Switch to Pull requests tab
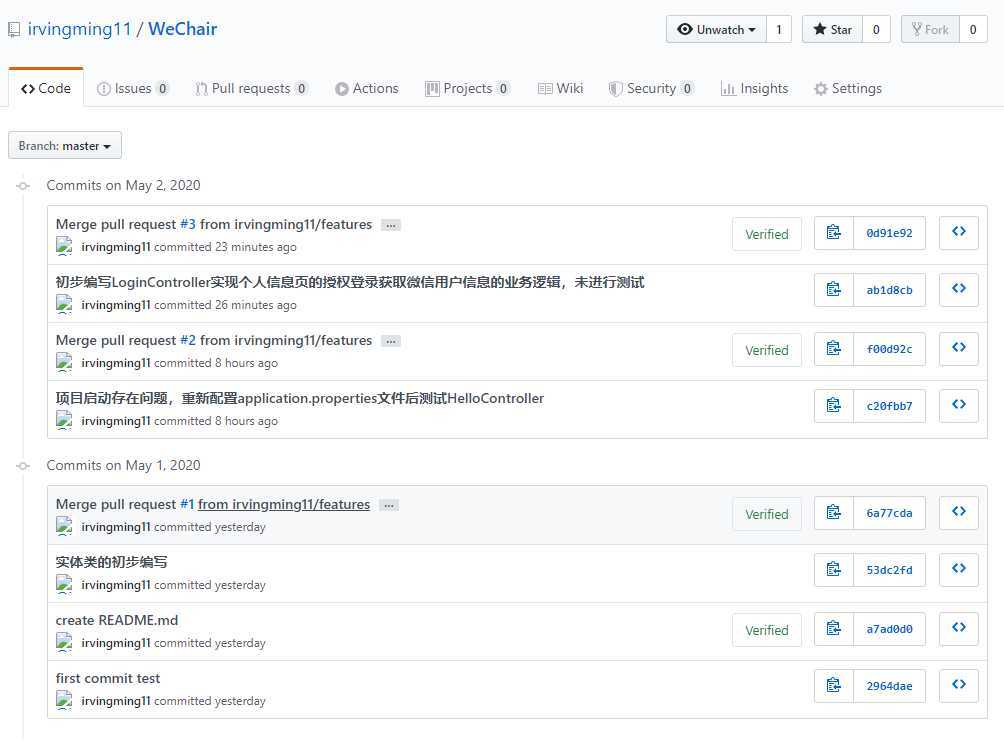This screenshot has height=747, width=1004. coord(251,88)
